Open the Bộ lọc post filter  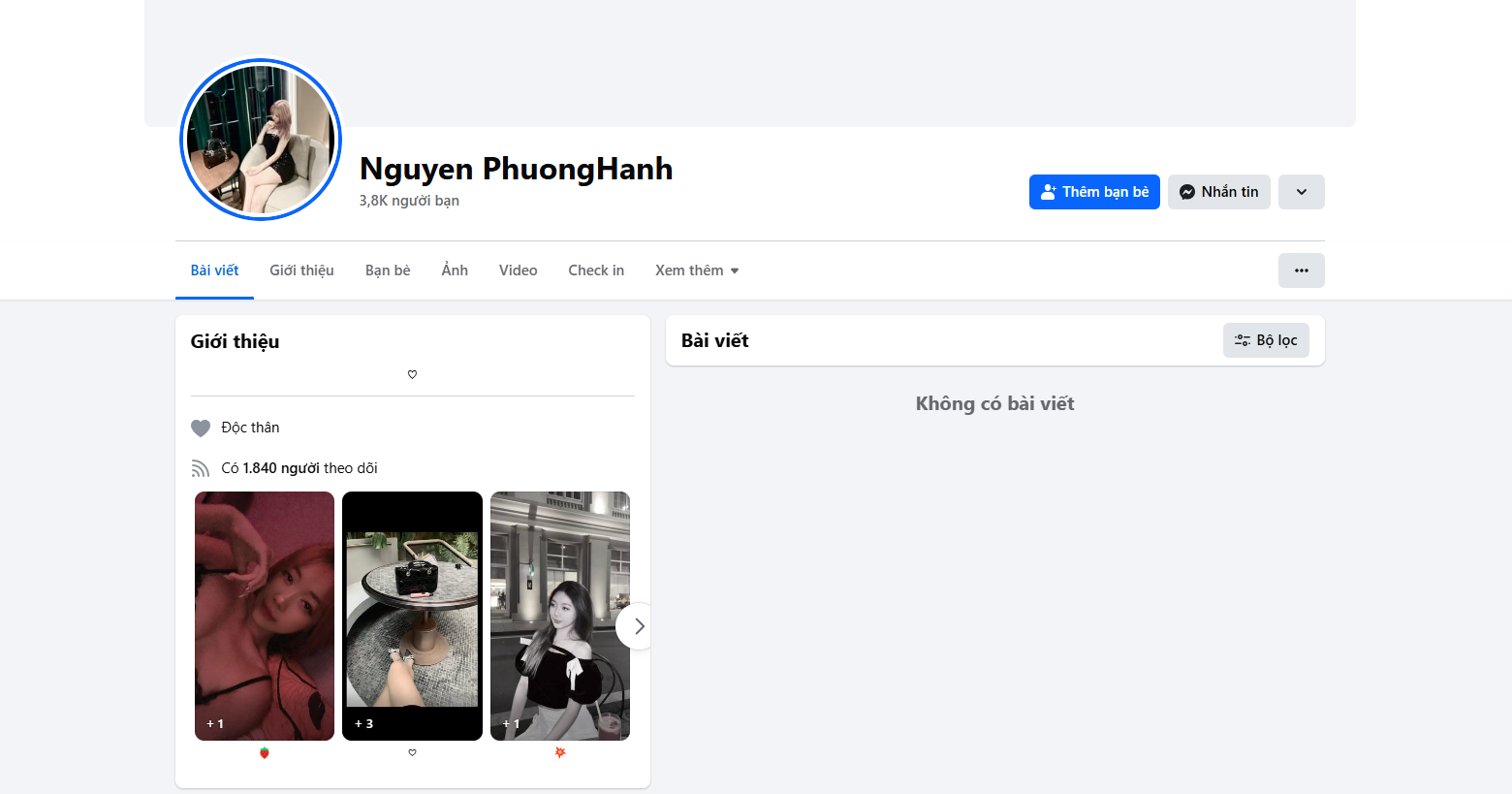[x=1266, y=340]
